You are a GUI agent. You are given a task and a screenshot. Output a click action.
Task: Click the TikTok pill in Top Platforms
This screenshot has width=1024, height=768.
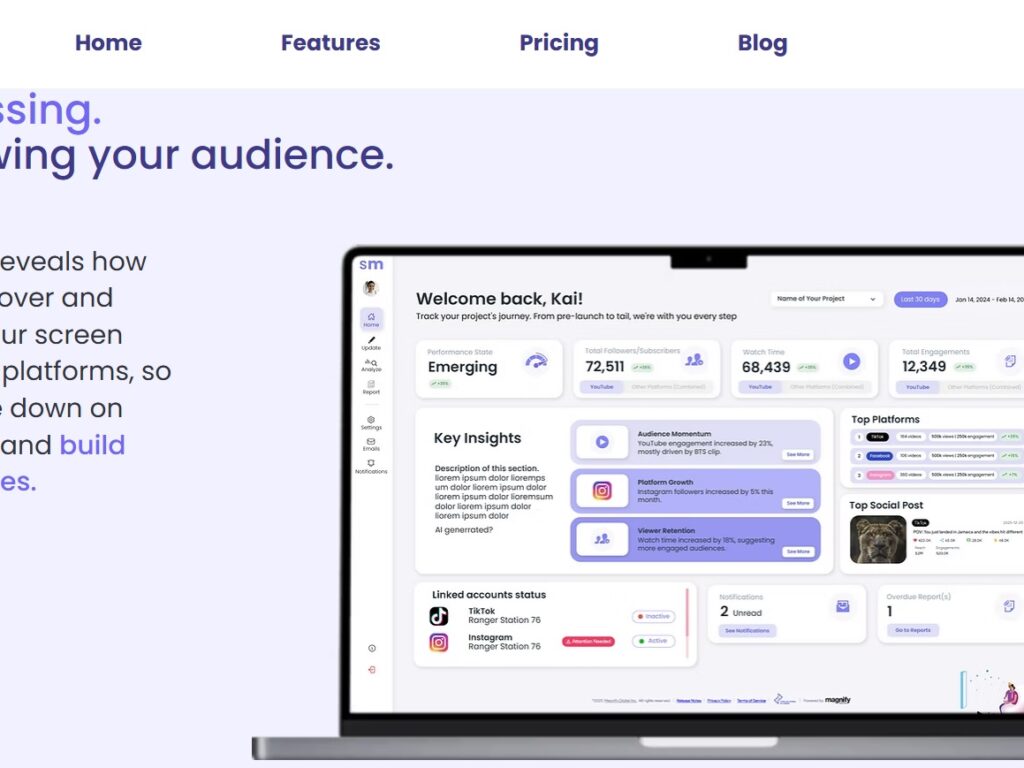click(877, 437)
